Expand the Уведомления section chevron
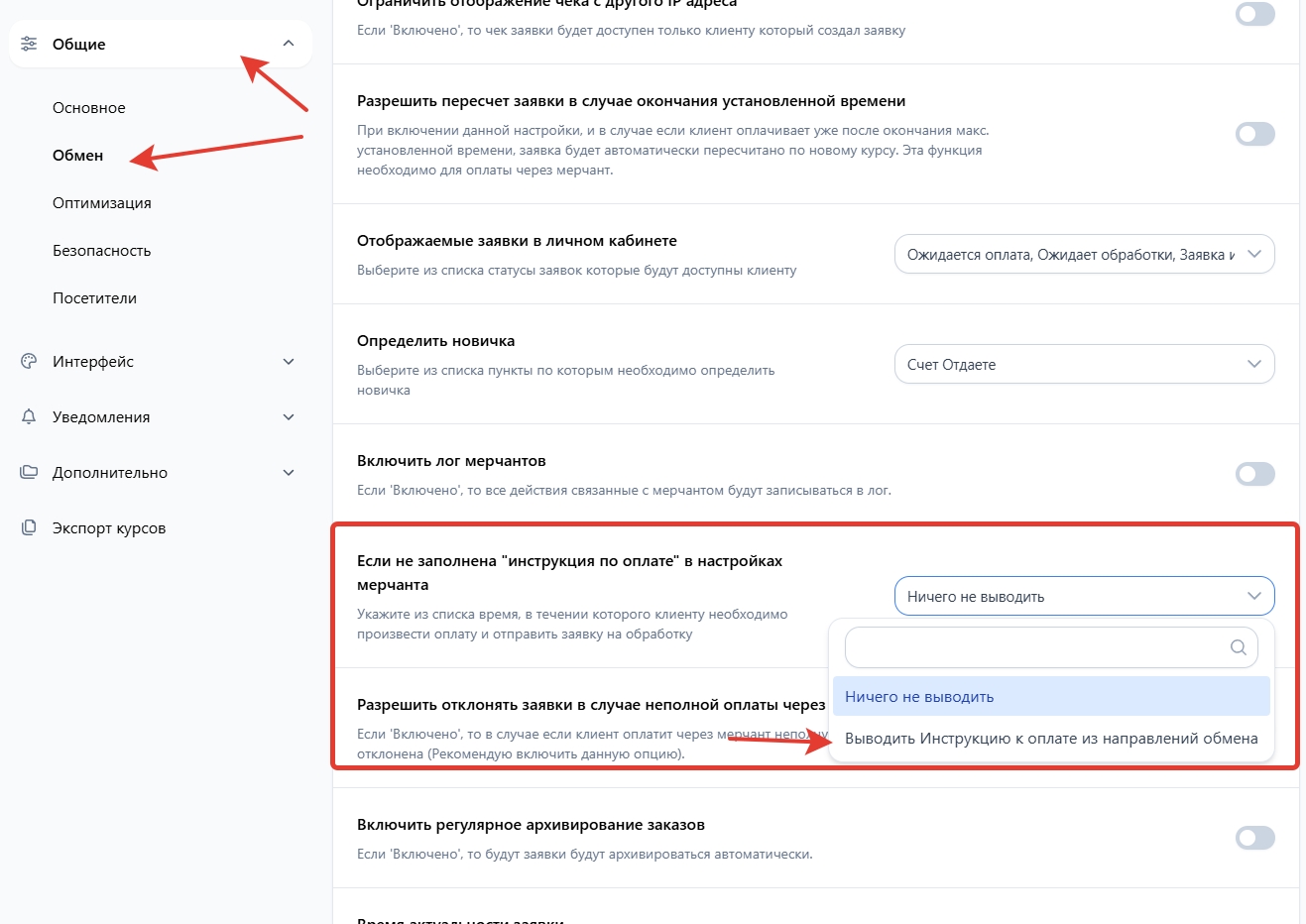The width and height of the screenshot is (1306, 924). 289,417
